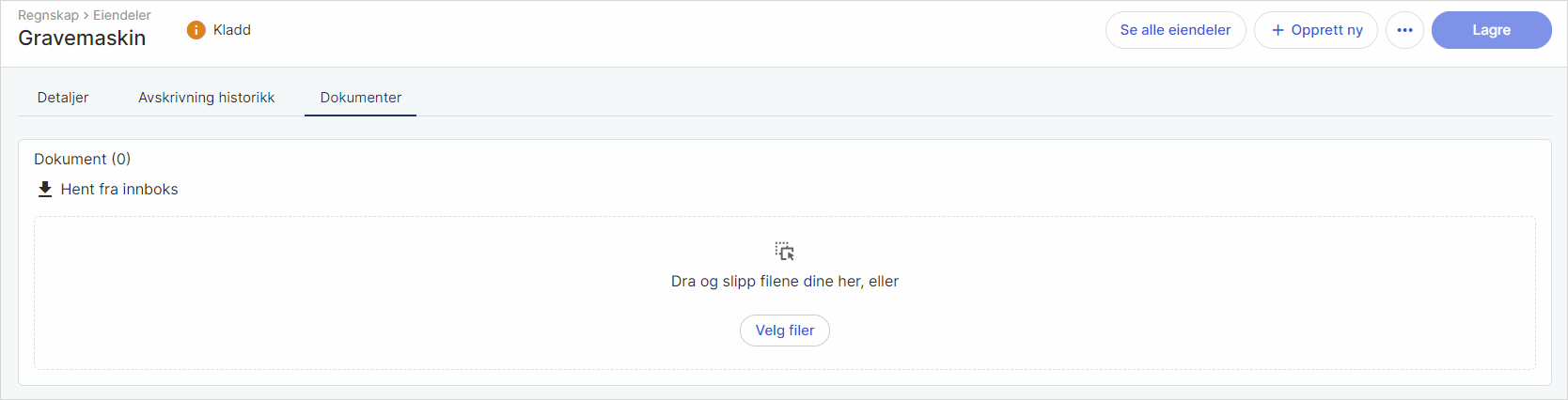Select the Dokumenter tab
The width and height of the screenshot is (1568, 400).
click(x=360, y=98)
